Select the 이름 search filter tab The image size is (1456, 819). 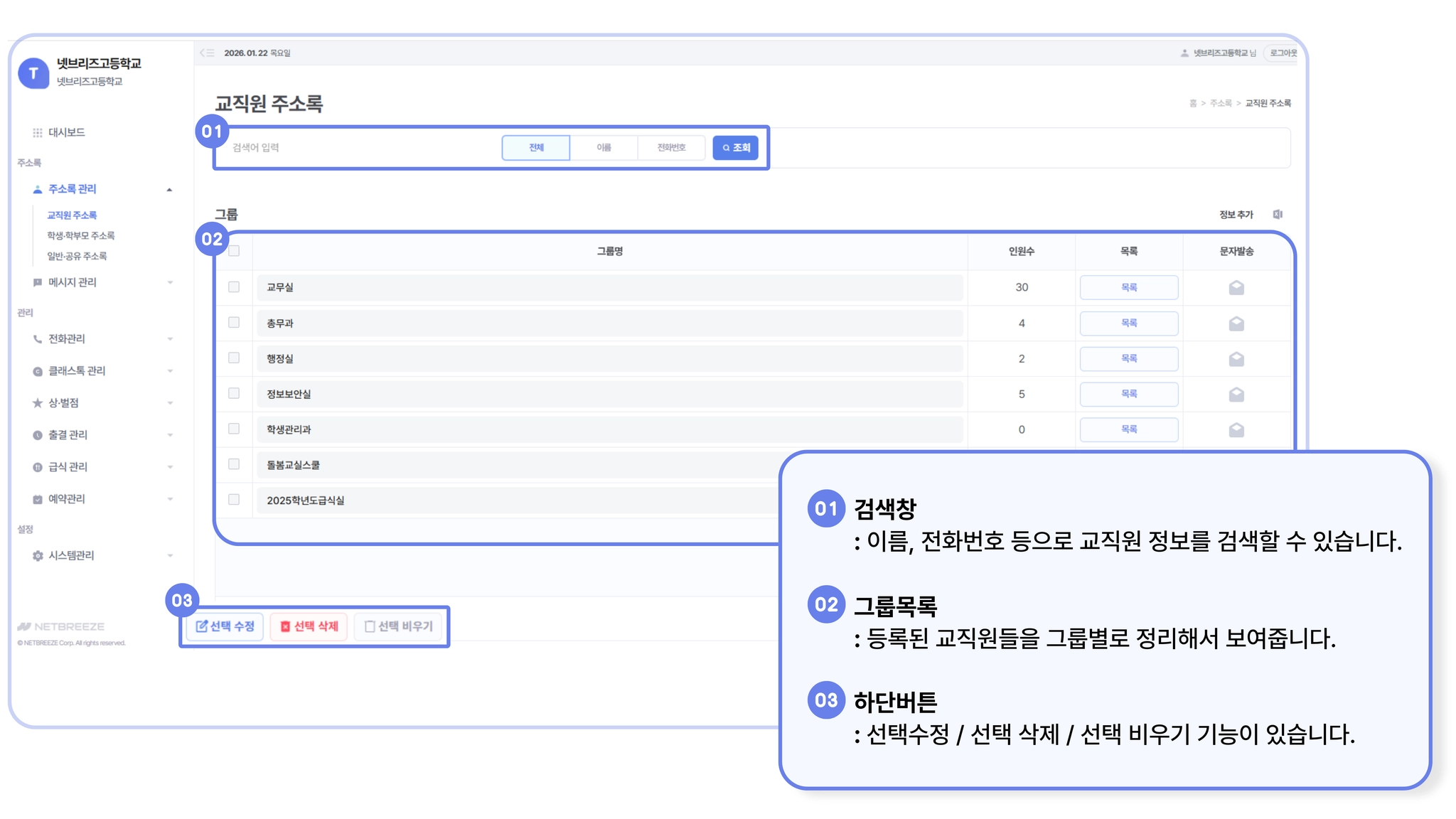coord(604,148)
